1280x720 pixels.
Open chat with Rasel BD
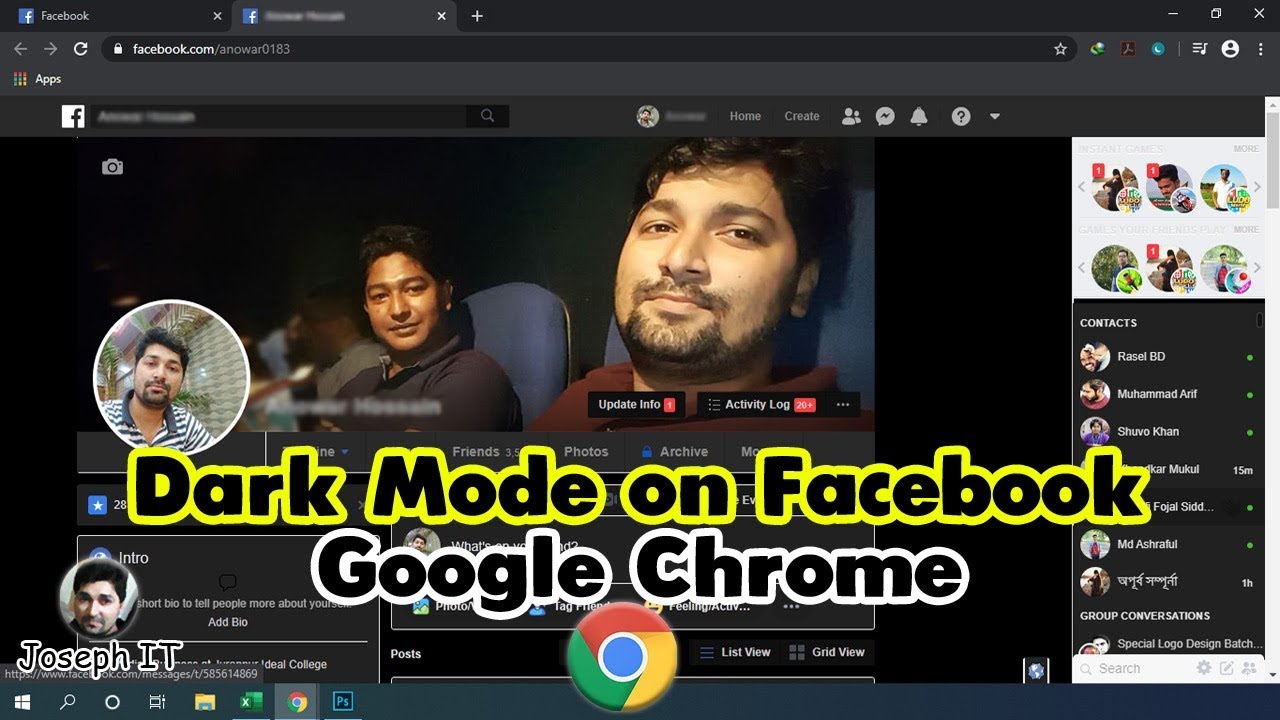[x=1167, y=357]
